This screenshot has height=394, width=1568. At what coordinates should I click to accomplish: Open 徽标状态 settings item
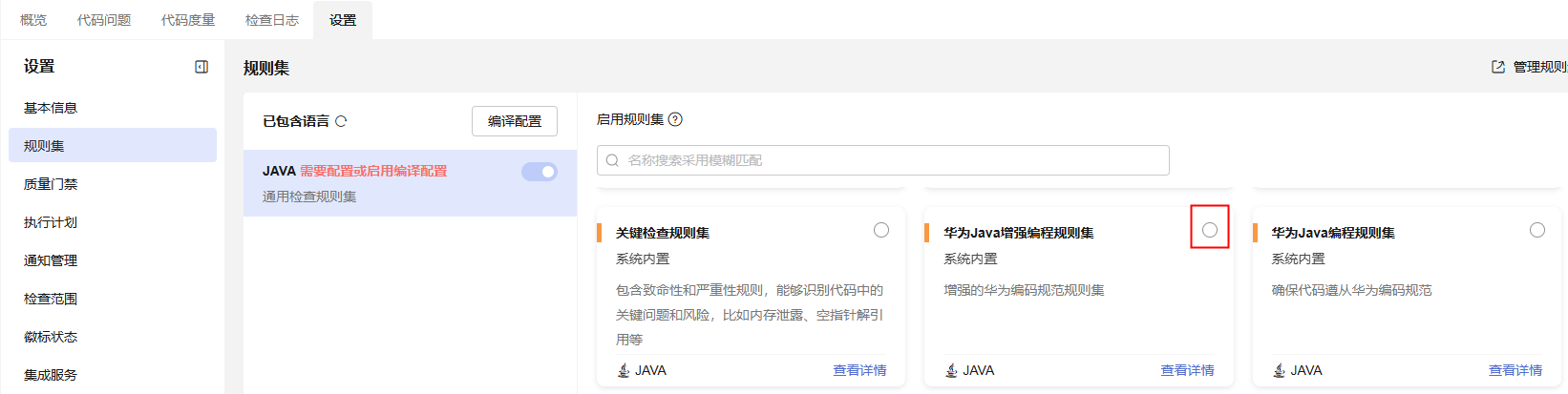(113, 337)
